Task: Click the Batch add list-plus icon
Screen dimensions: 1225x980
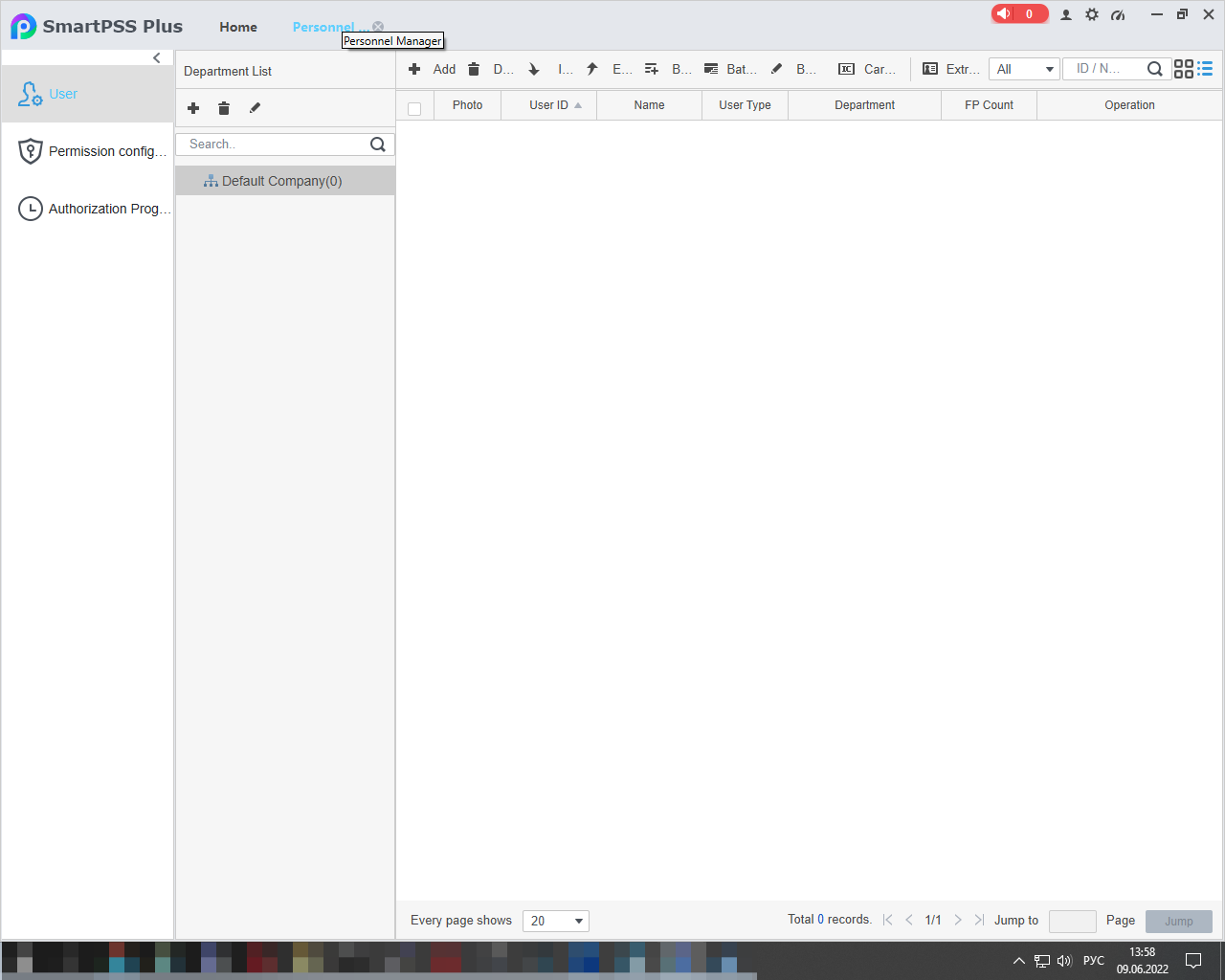Action: click(652, 69)
